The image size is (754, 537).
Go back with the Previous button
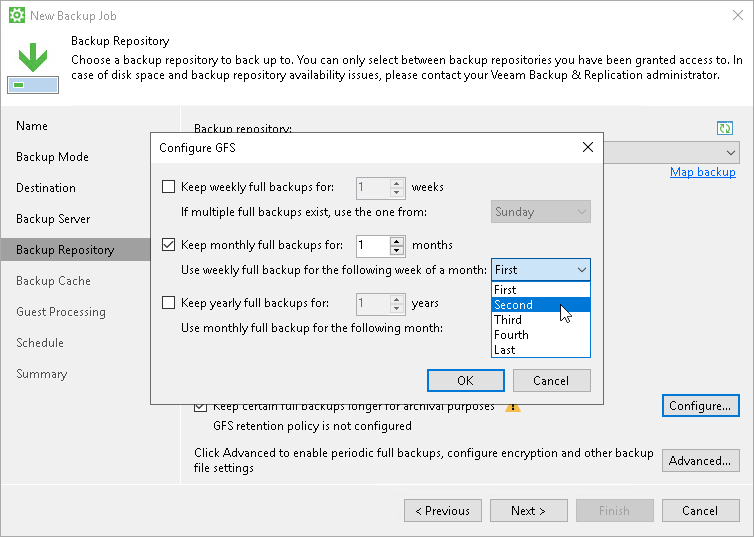pos(442,511)
